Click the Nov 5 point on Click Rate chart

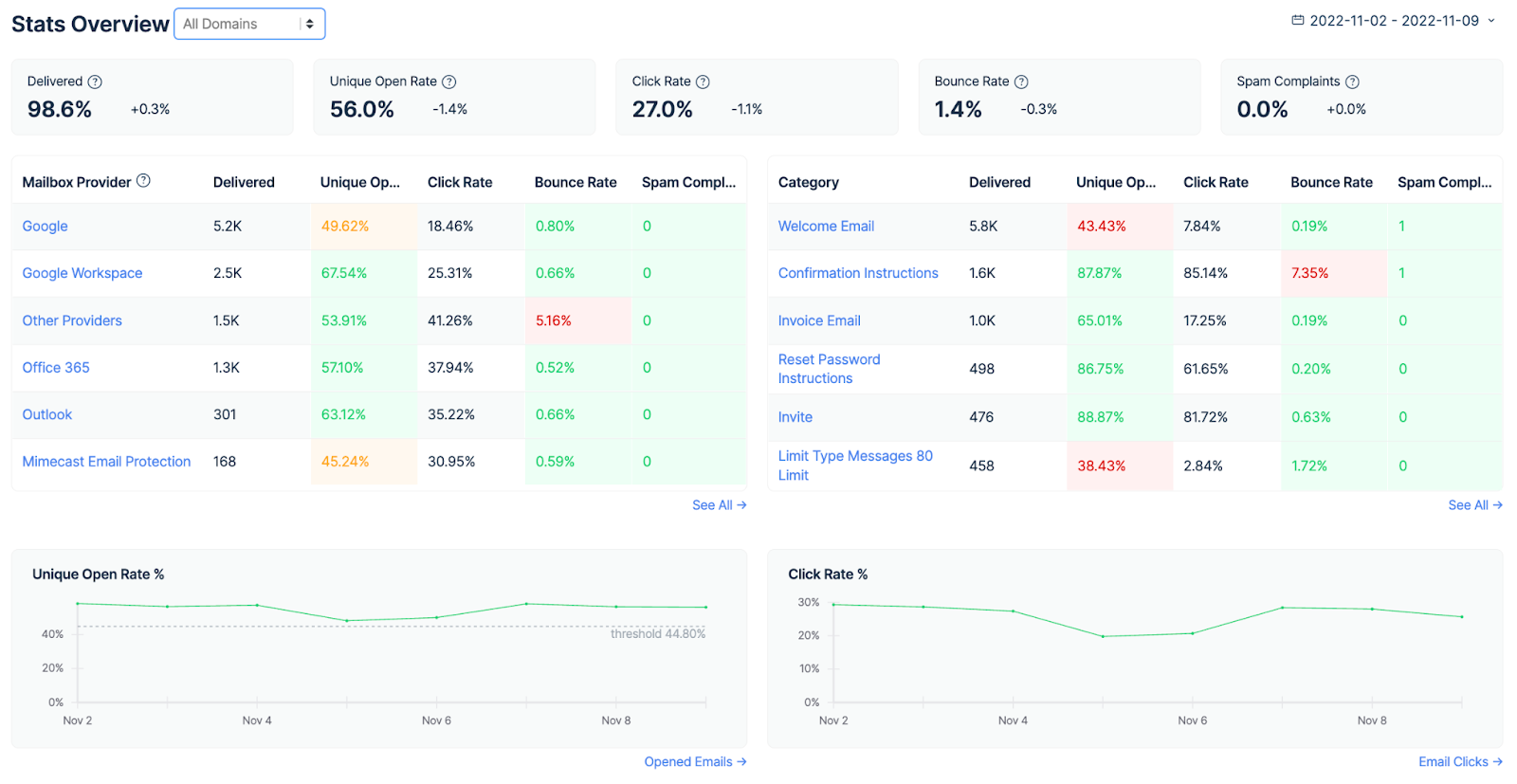click(x=1103, y=636)
